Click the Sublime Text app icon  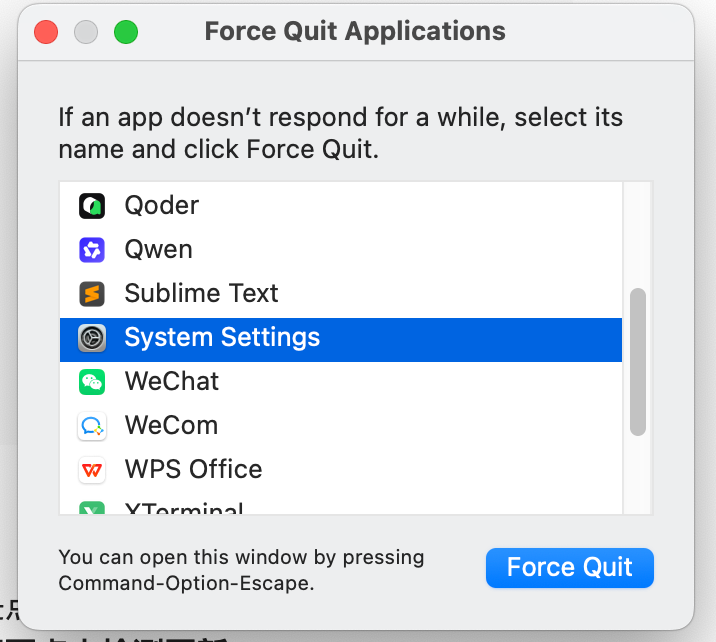coord(92,294)
